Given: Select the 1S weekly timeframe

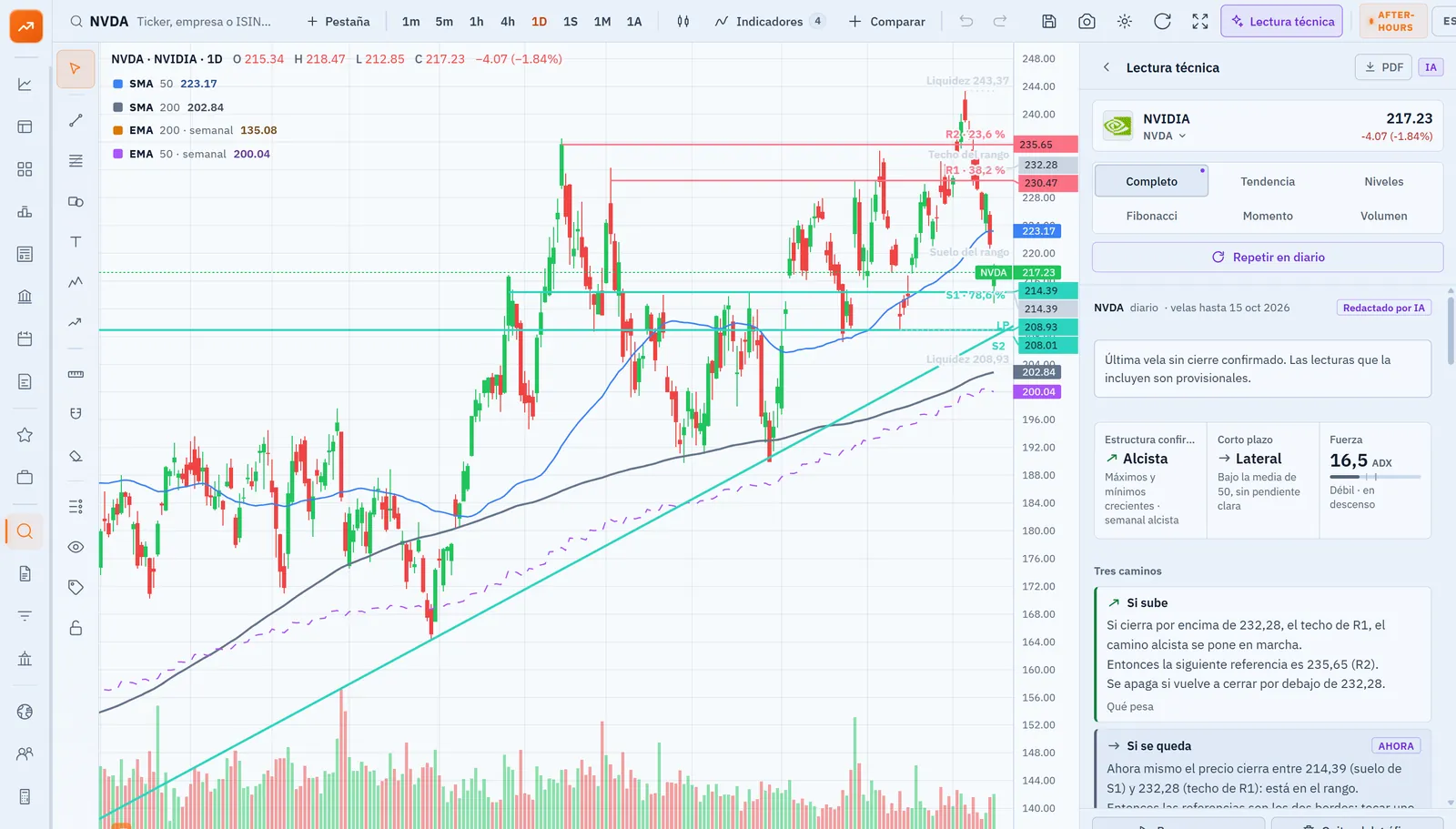Looking at the screenshot, I should click(571, 21).
